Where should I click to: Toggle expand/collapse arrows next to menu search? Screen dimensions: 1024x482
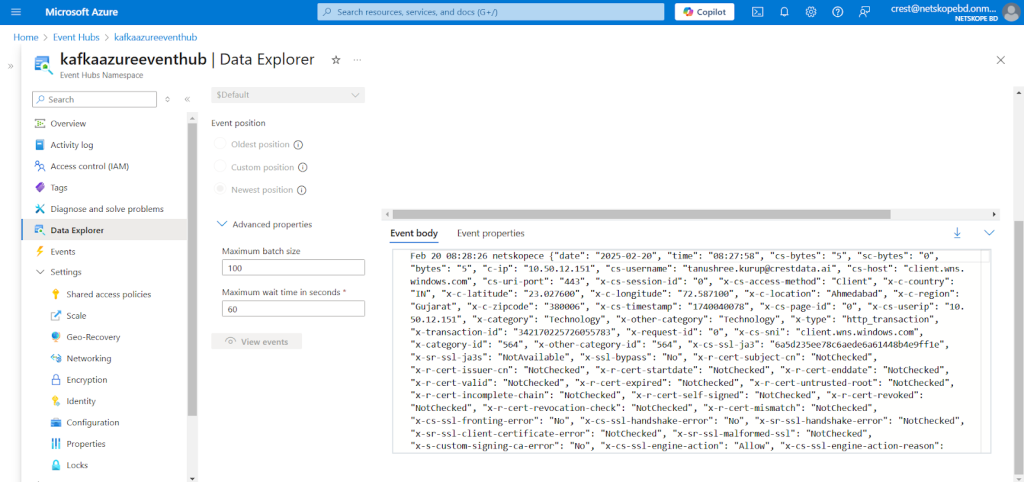tap(167, 99)
